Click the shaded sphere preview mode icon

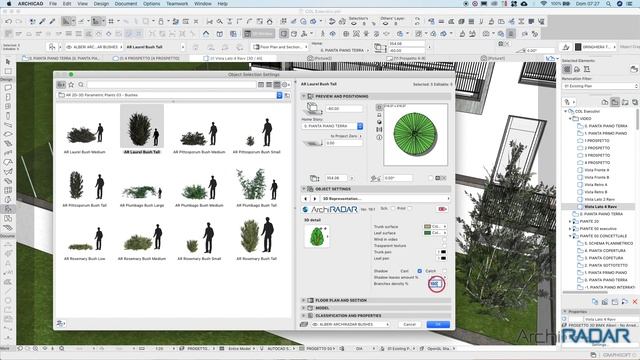(379, 122)
